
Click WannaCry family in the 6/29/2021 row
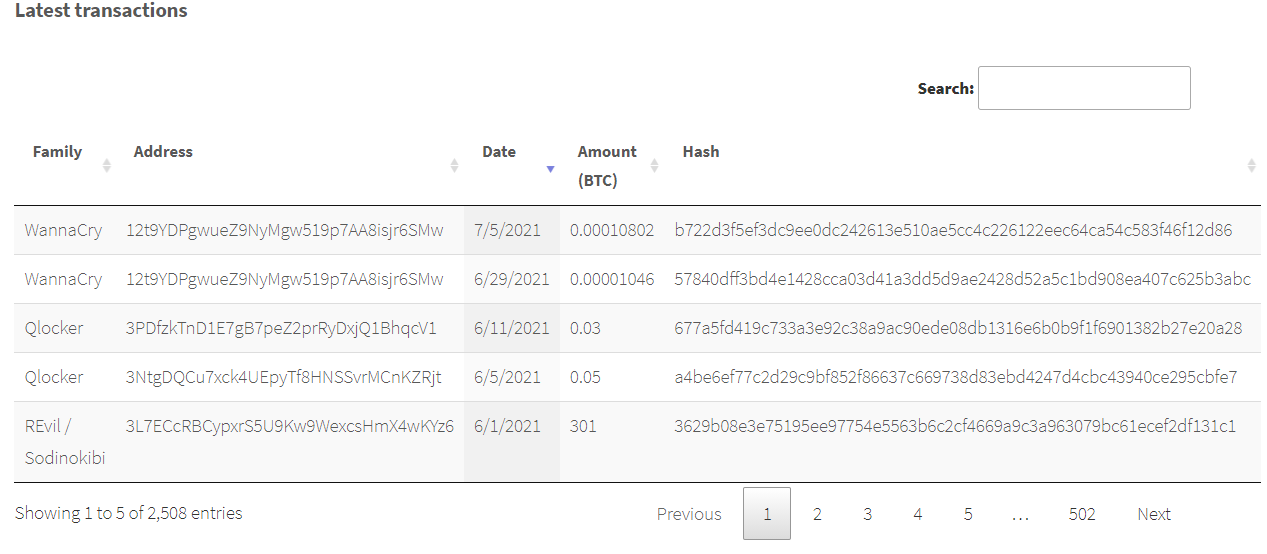(x=64, y=279)
